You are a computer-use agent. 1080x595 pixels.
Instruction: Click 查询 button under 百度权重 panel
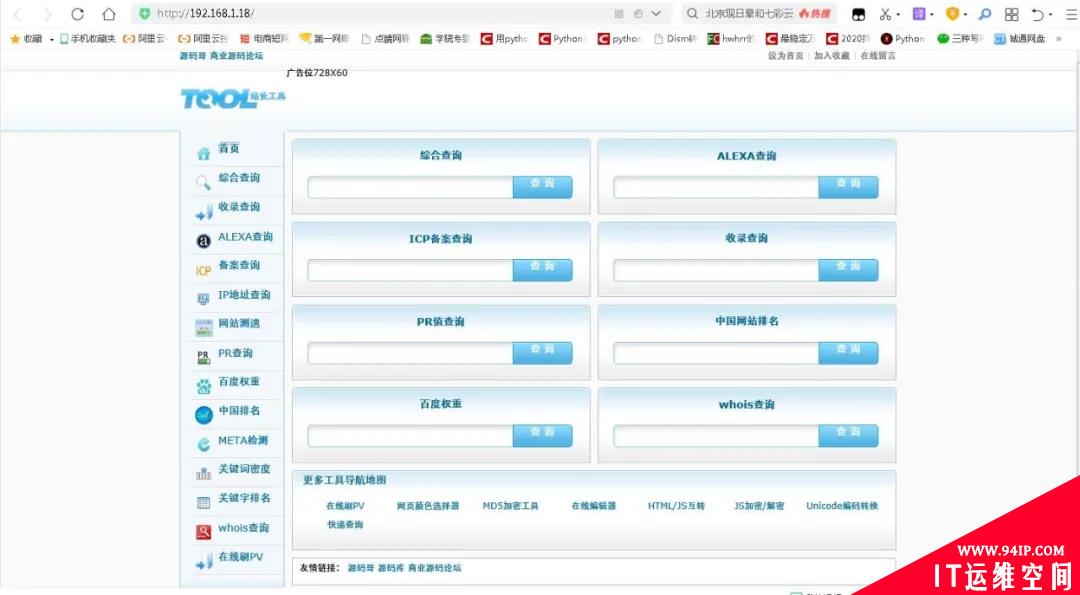[x=542, y=435]
